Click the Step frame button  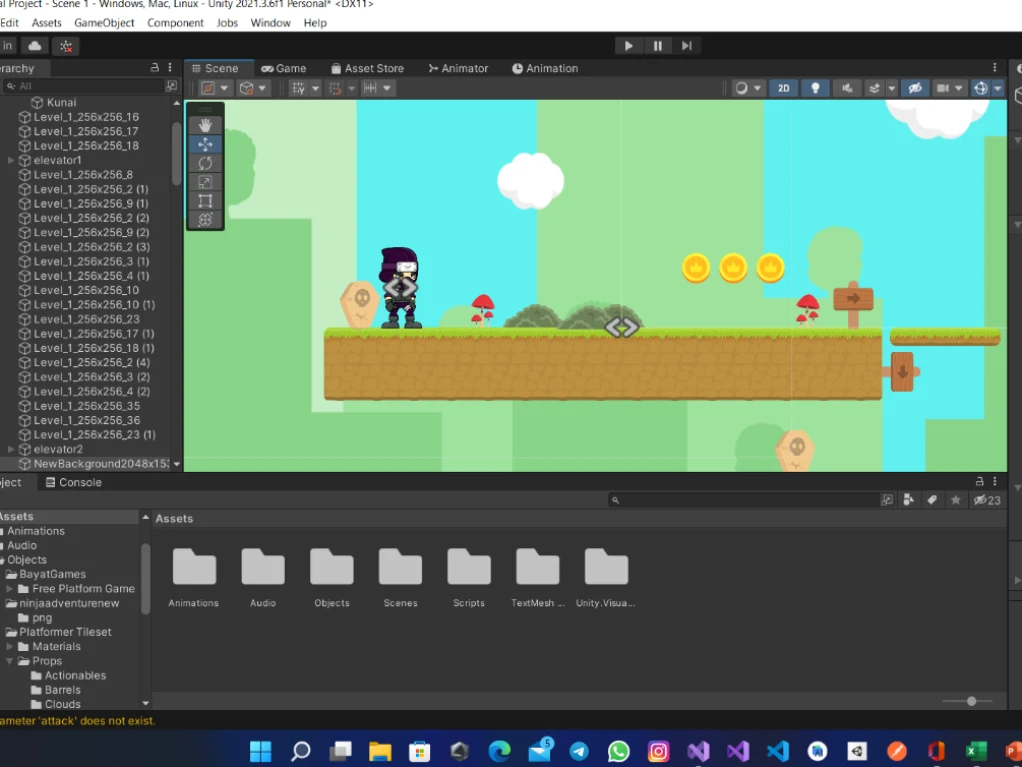point(686,45)
